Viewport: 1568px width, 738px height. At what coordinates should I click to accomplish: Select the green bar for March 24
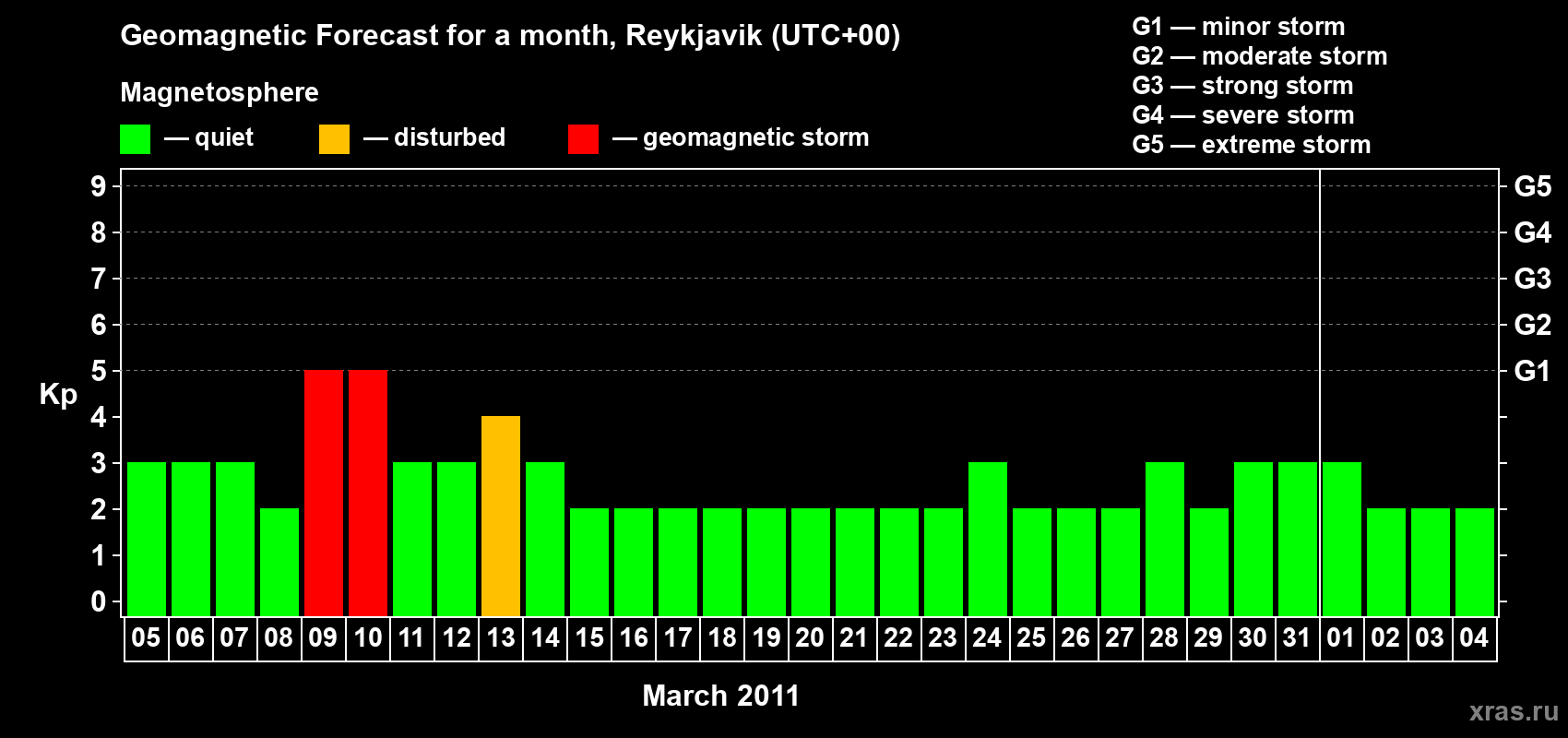point(988,540)
